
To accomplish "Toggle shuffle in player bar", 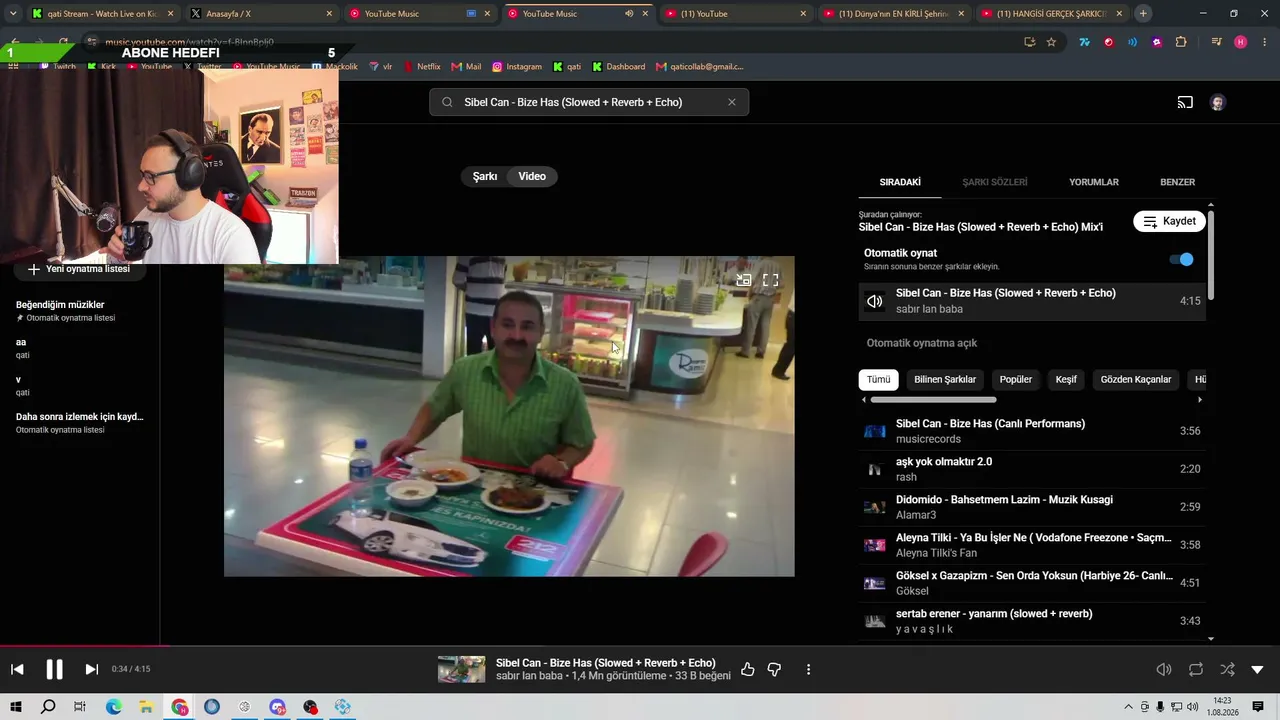I will (x=1227, y=669).
